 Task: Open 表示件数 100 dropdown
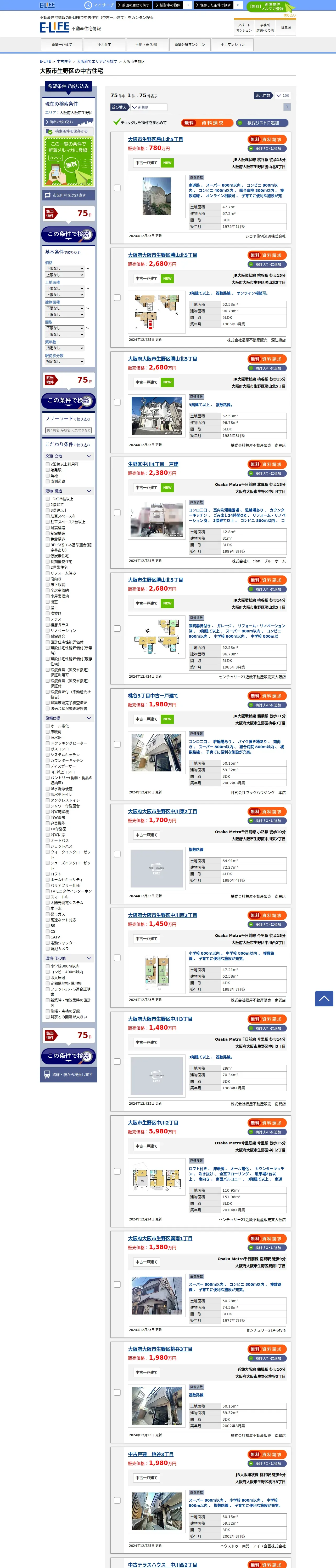pos(282,96)
